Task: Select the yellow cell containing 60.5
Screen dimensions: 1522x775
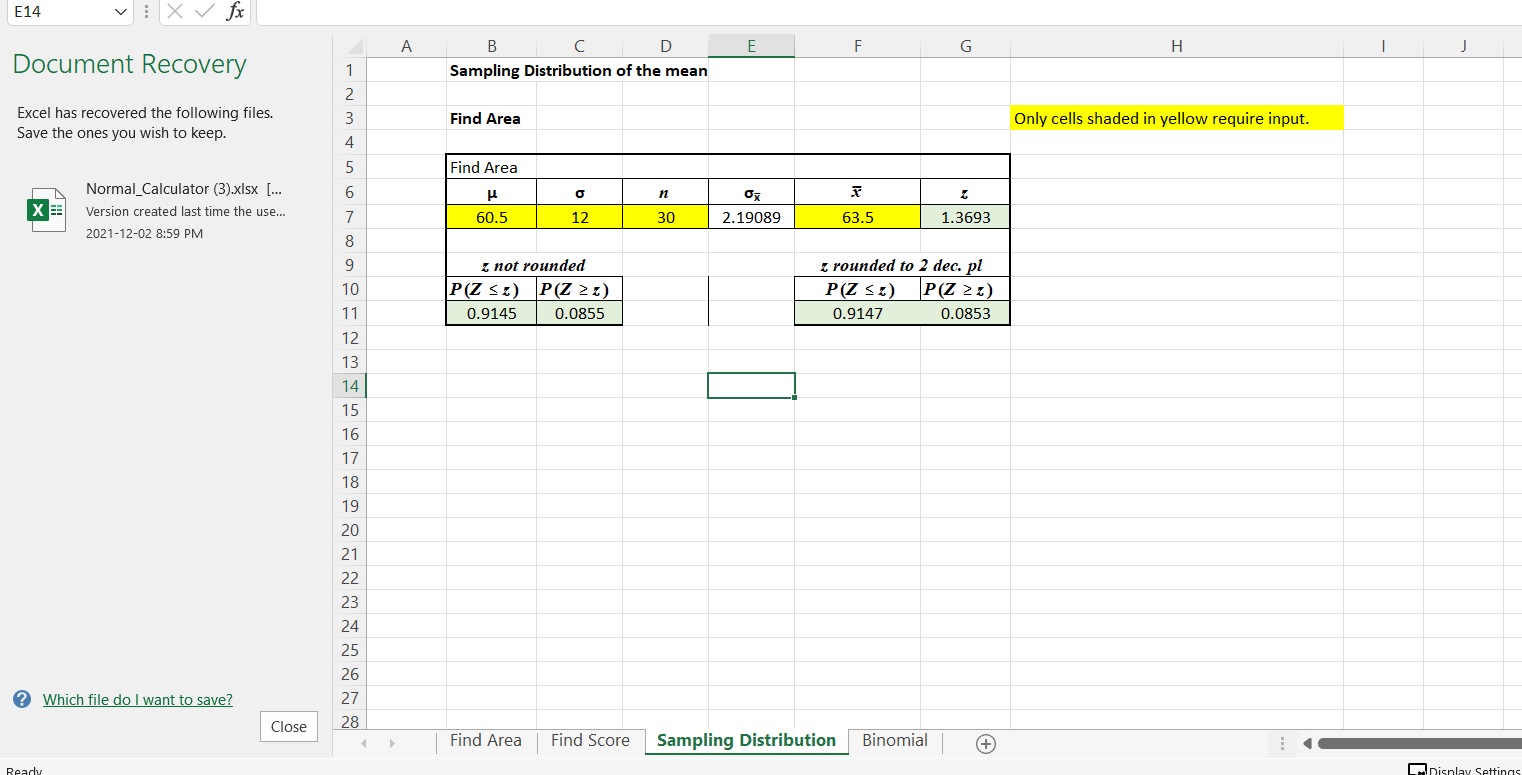Action: [491, 216]
